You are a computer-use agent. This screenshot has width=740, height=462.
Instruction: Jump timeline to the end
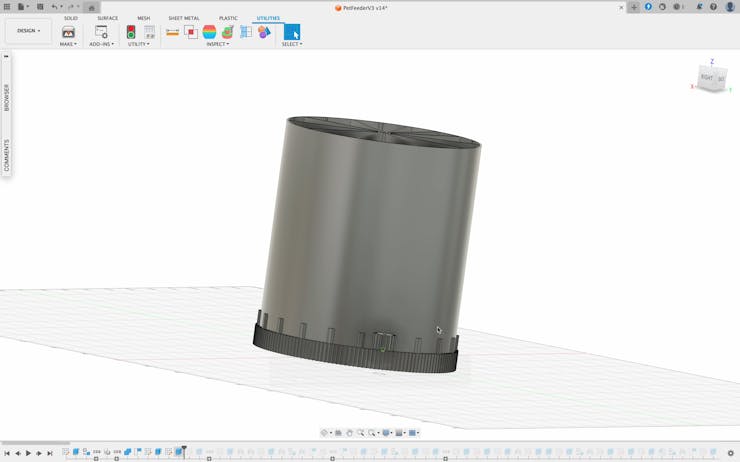50,453
